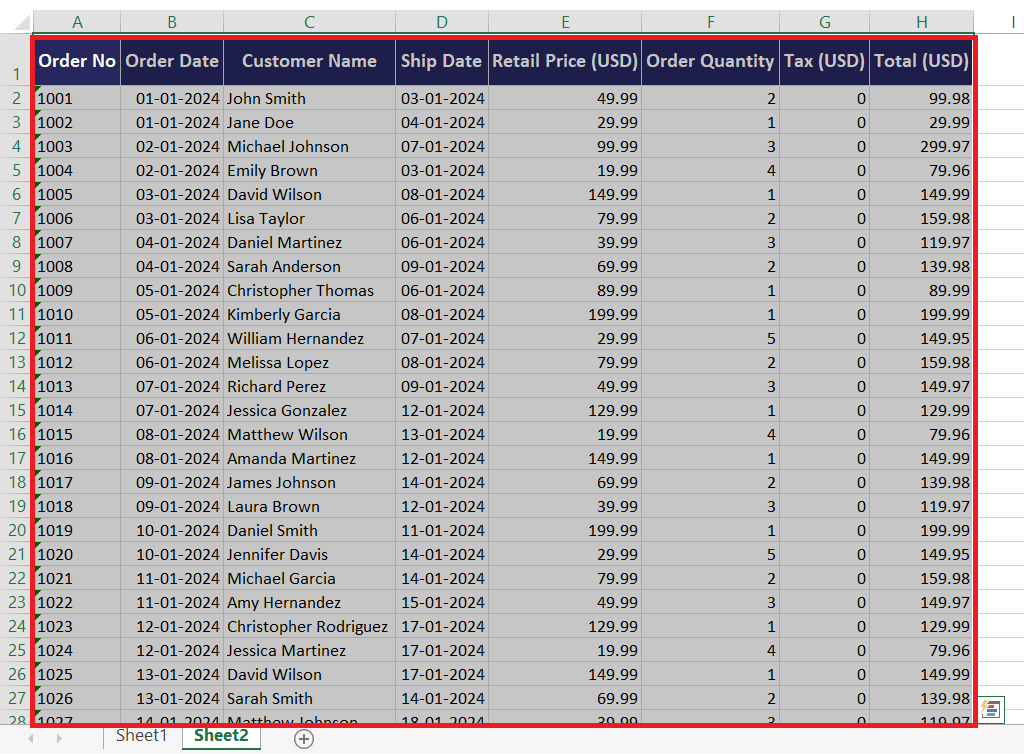Select cell with Kimberly Garcia

click(x=310, y=315)
